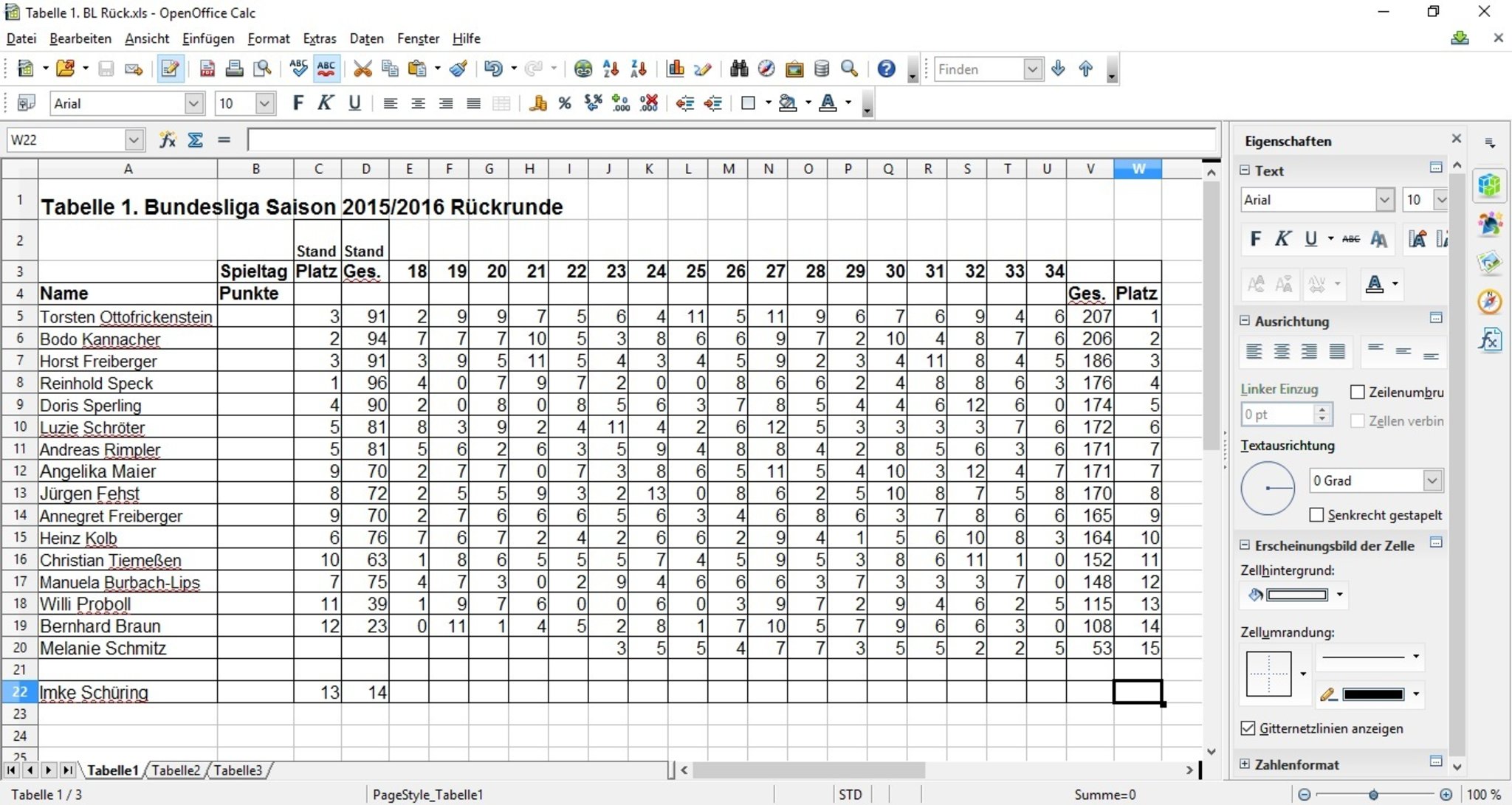Click the zoom out minus button
This screenshot has height=805, width=1512.
point(1304,795)
